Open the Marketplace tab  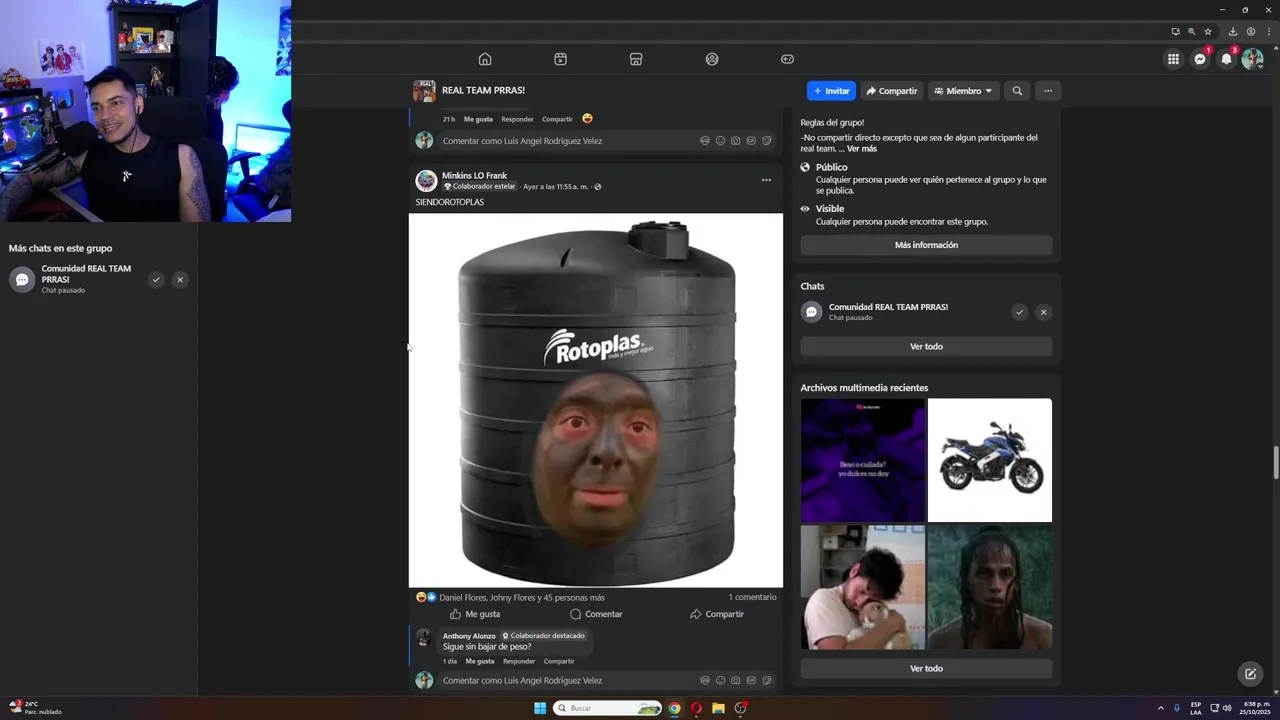click(x=636, y=59)
